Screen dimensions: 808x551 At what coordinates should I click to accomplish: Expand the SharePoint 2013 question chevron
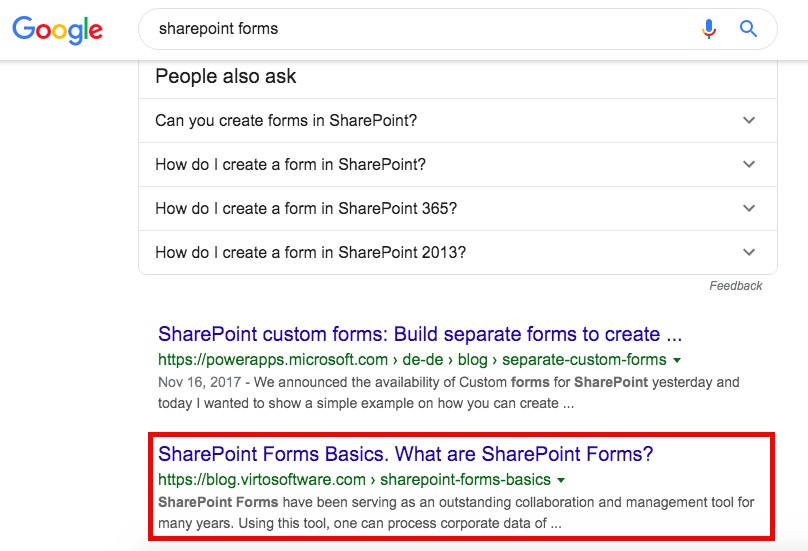coord(749,252)
